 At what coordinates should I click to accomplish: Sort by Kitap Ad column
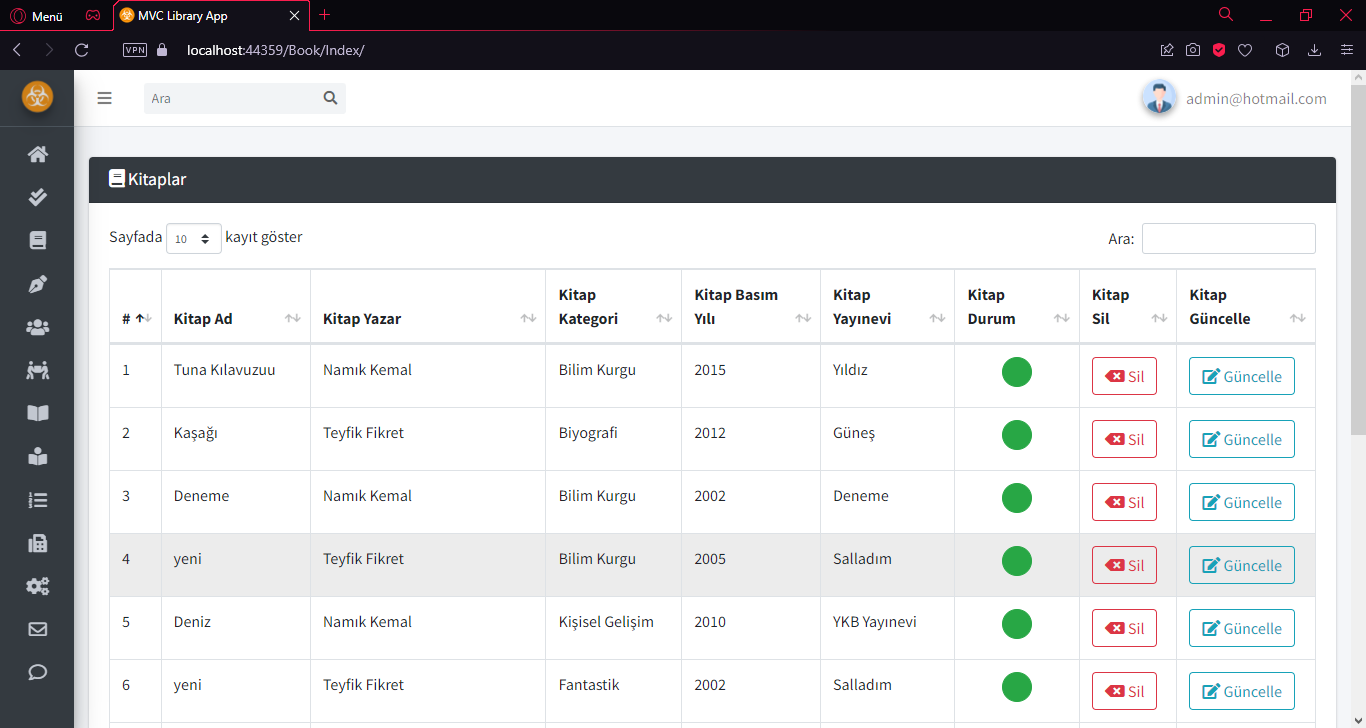[x=236, y=306]
